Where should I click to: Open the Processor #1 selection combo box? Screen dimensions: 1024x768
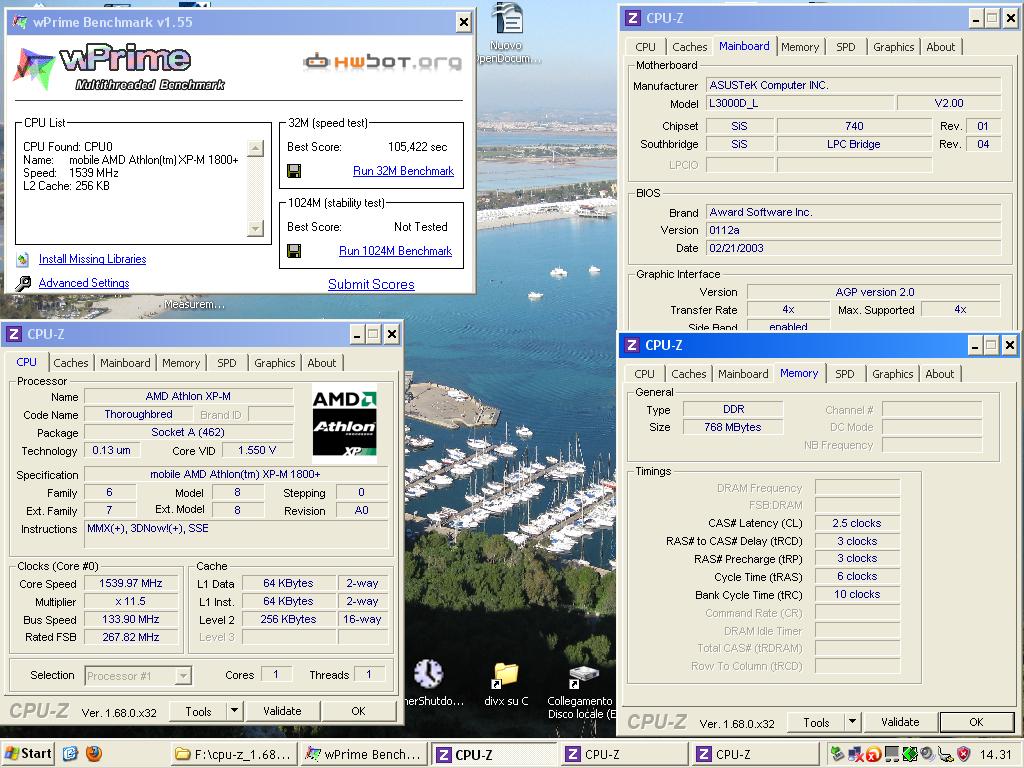138,676
